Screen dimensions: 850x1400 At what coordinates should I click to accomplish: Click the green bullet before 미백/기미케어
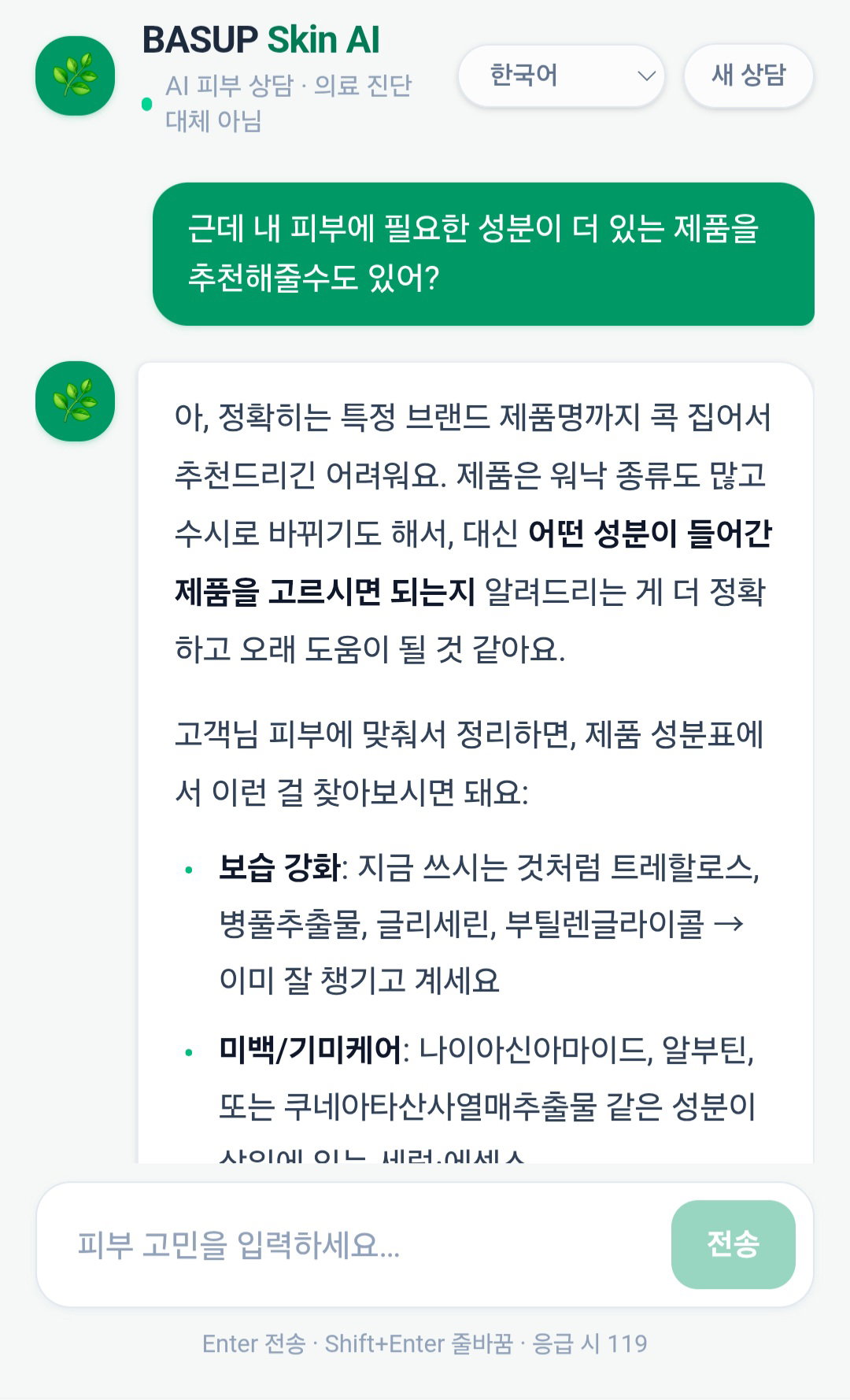click(x=188, y=1052)
